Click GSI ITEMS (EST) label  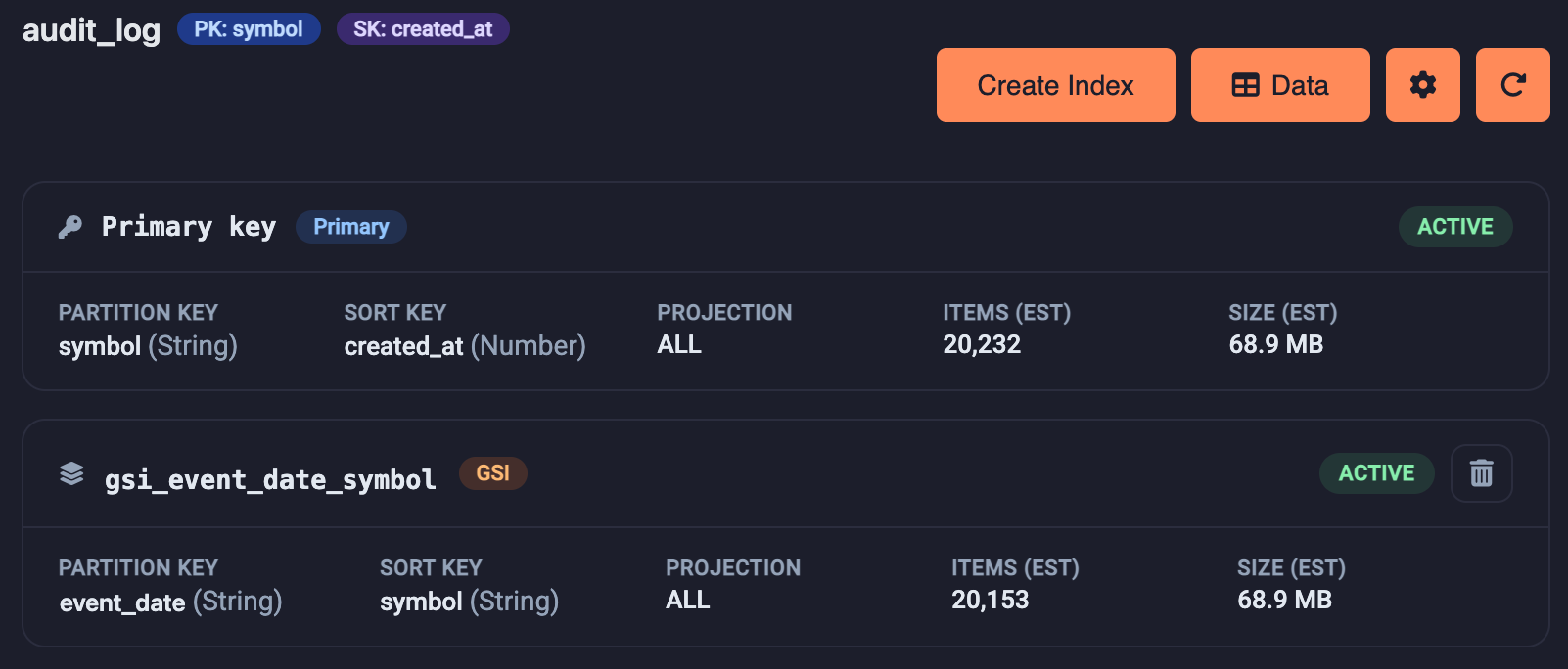(1015, 568)
